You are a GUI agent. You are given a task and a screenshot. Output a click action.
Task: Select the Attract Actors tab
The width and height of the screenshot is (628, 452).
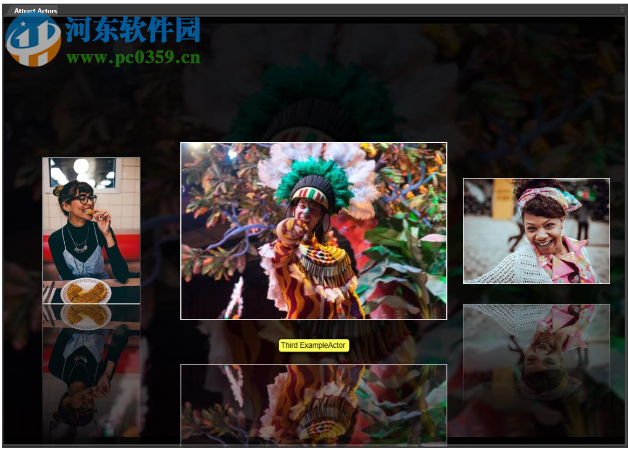33,11
